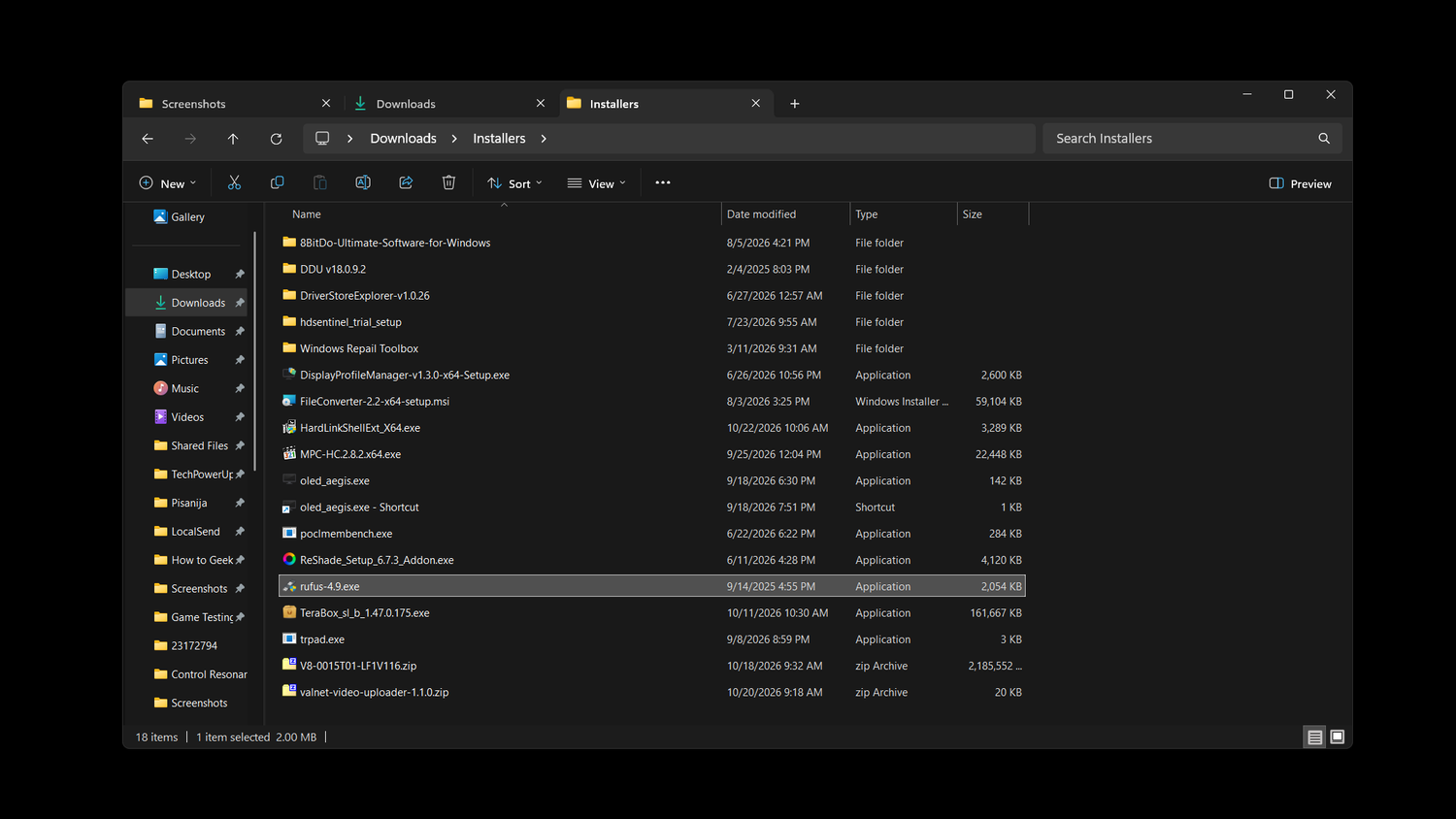
Task: Click the TeraBox installer file icon
Action: click(x=289, y=612)
